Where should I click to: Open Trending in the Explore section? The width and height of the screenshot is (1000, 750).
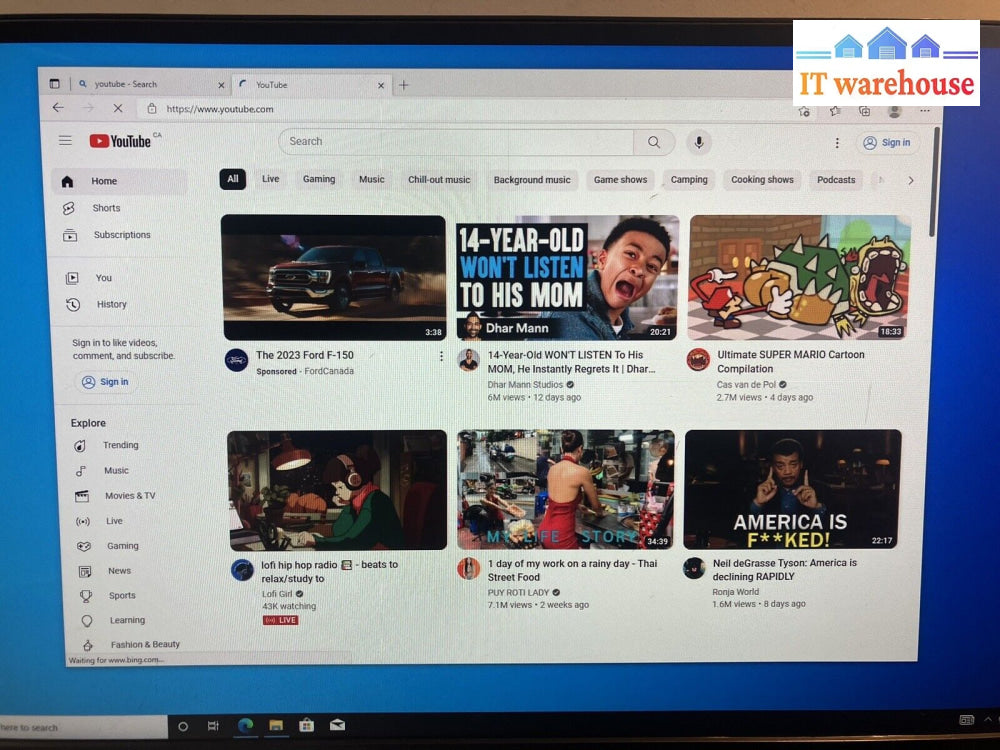[x=120, y=445]
